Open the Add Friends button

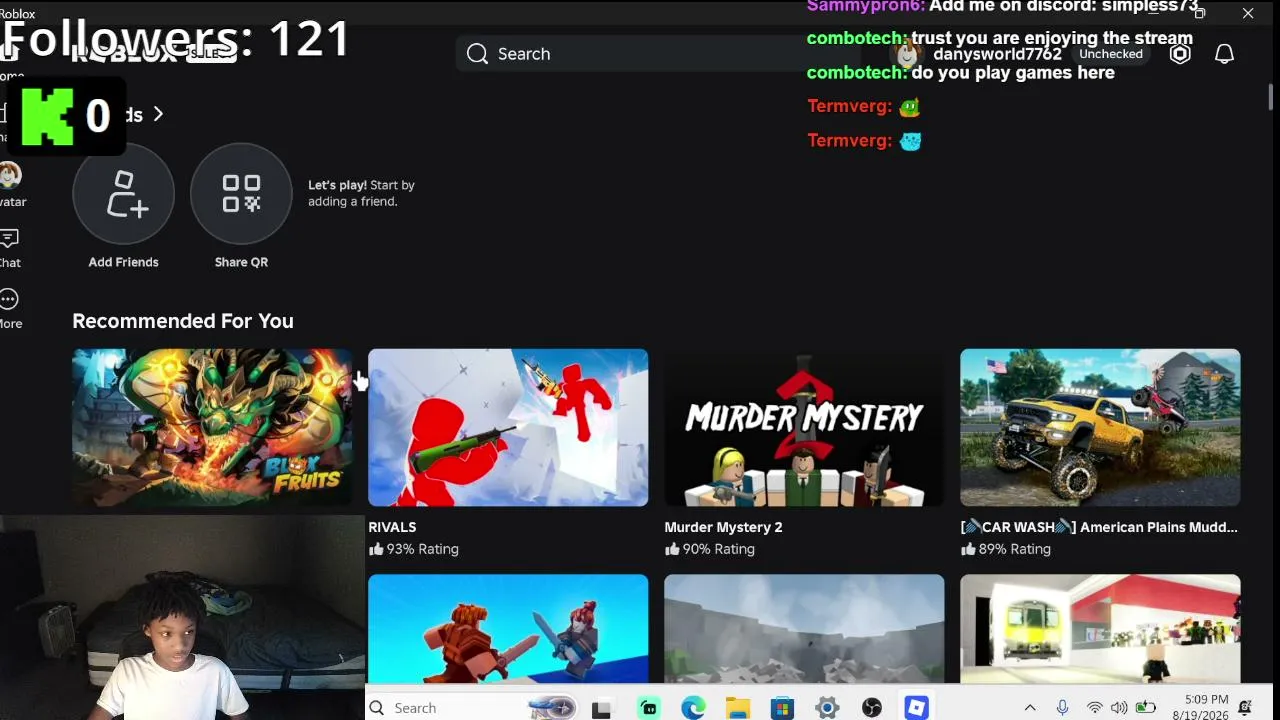point(124,193)
